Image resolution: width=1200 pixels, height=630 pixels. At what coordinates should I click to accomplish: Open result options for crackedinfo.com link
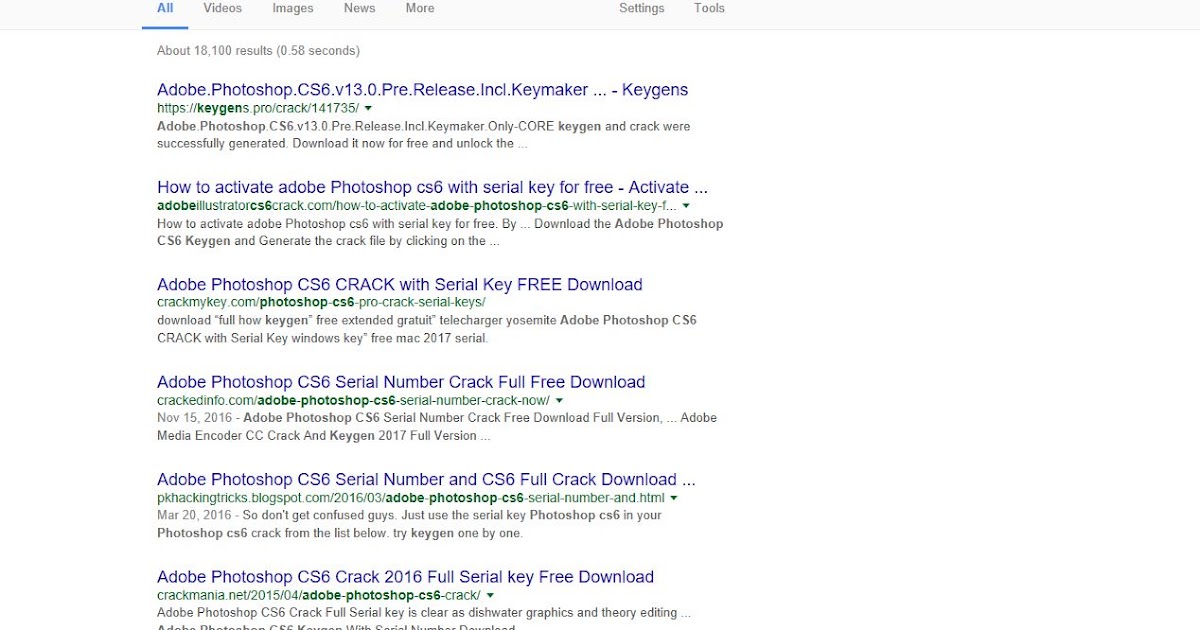[x=559, y=400]
